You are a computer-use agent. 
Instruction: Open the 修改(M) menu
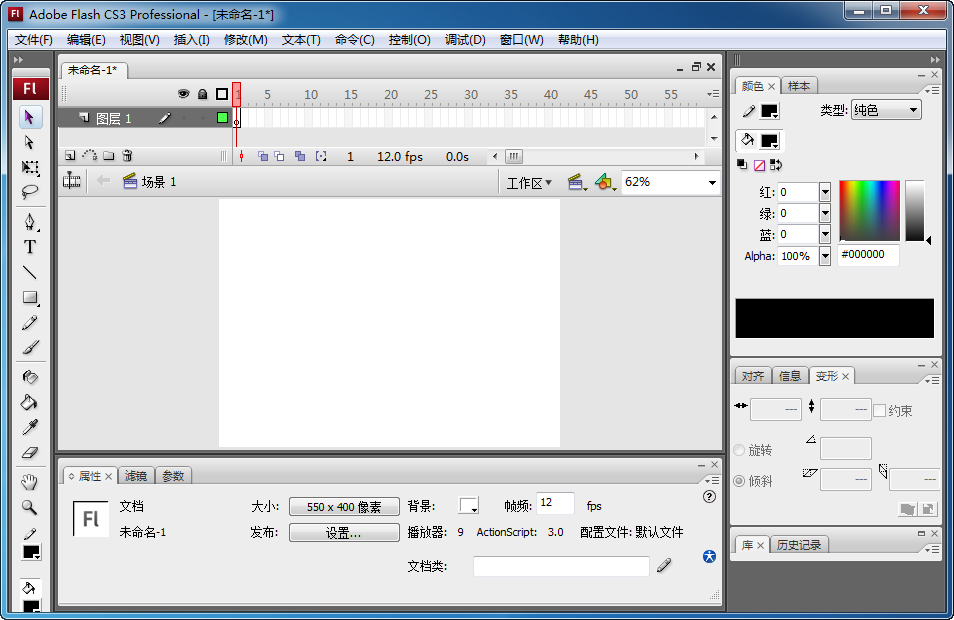pos(245,40)
